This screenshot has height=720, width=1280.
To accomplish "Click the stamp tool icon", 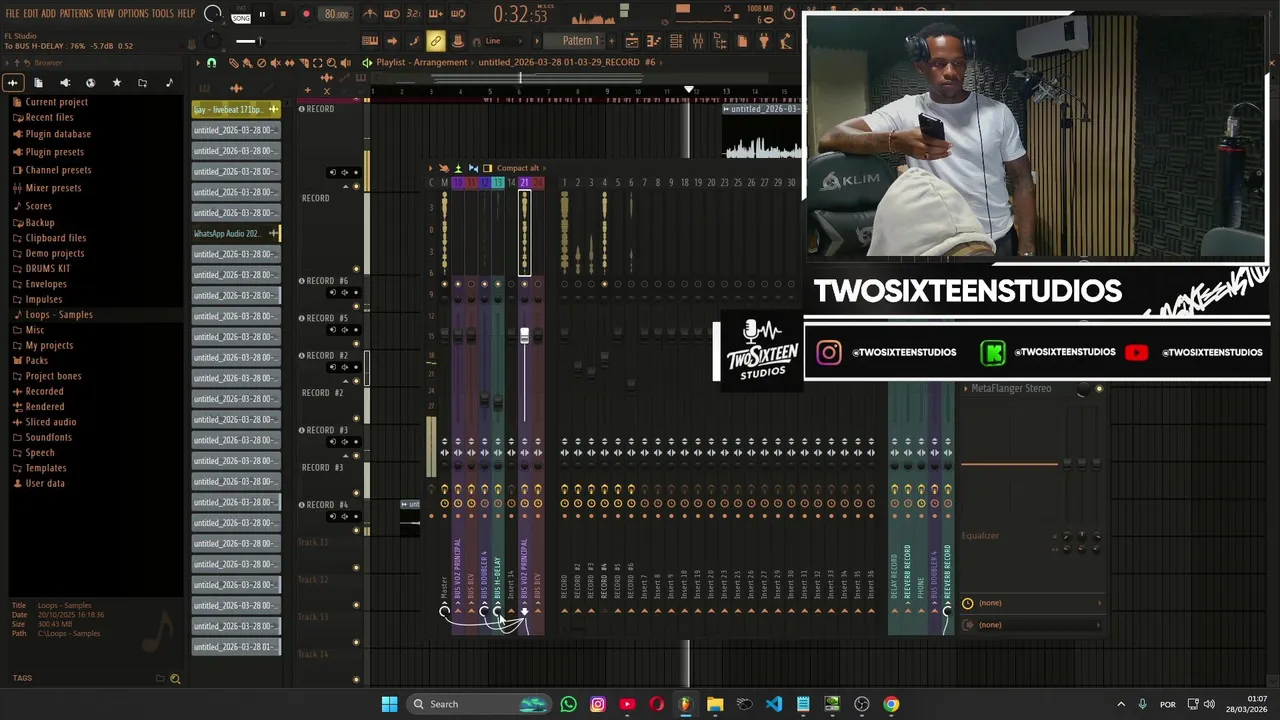I will 457,41.
